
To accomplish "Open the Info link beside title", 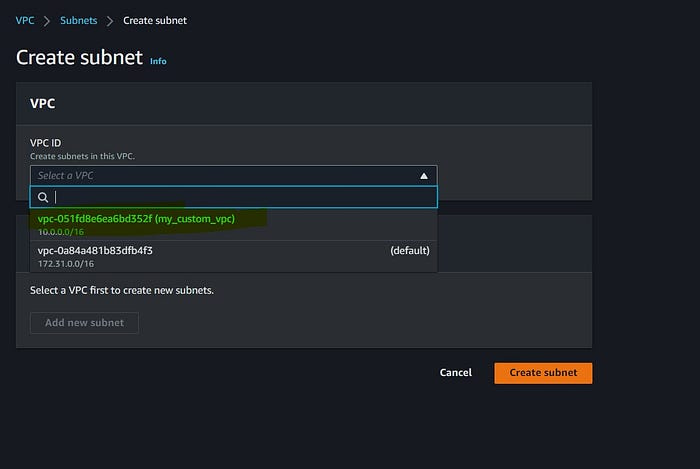I will click(158, 61).
